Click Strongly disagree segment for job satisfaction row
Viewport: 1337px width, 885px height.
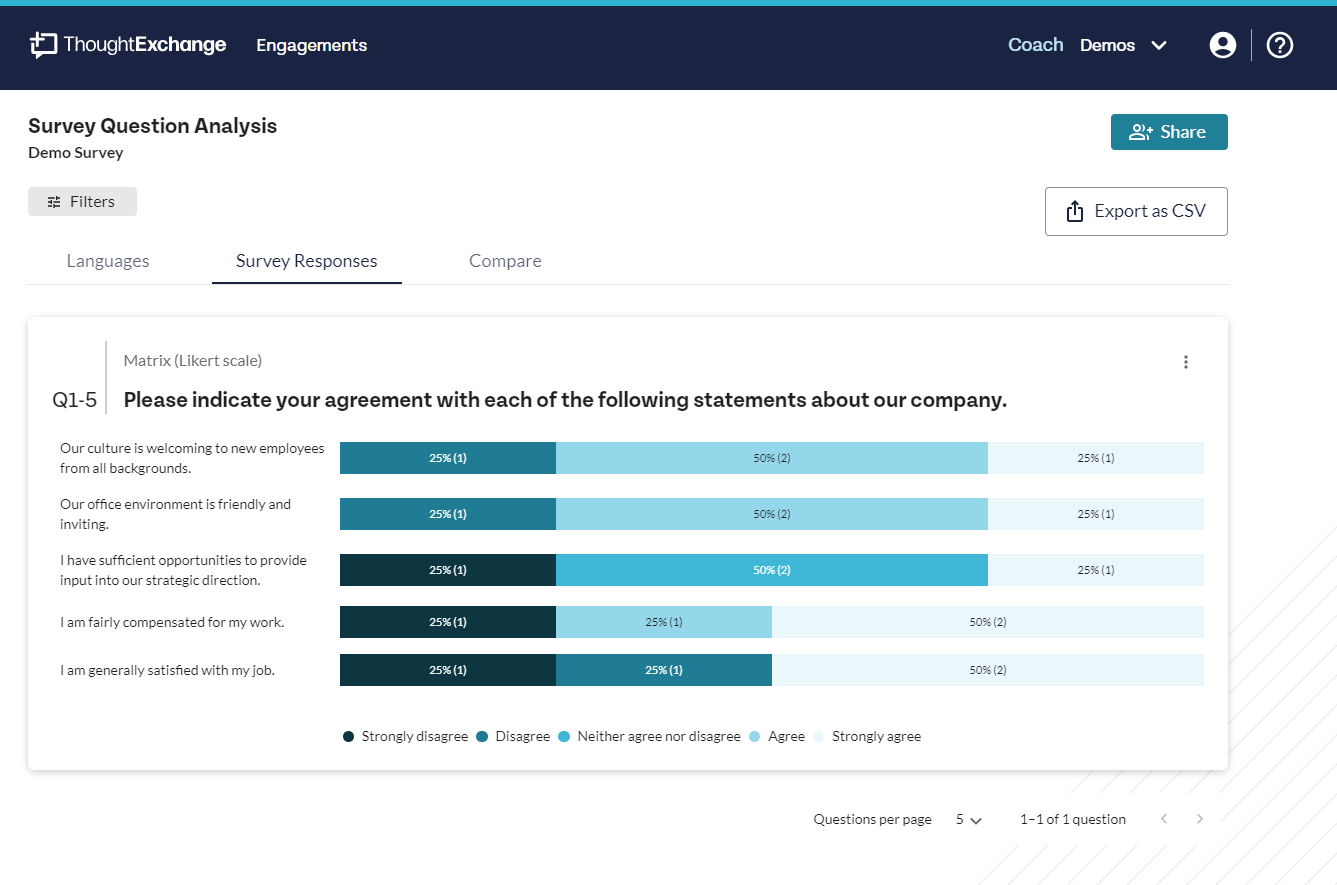(448, 670)
